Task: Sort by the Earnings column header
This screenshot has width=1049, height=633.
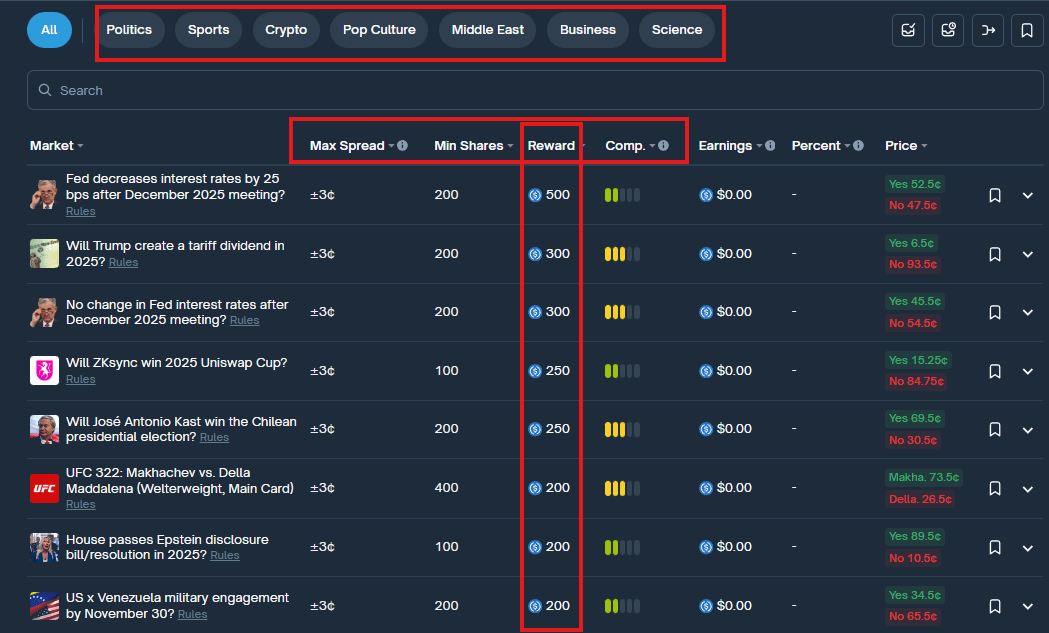Action: (730, 145)
